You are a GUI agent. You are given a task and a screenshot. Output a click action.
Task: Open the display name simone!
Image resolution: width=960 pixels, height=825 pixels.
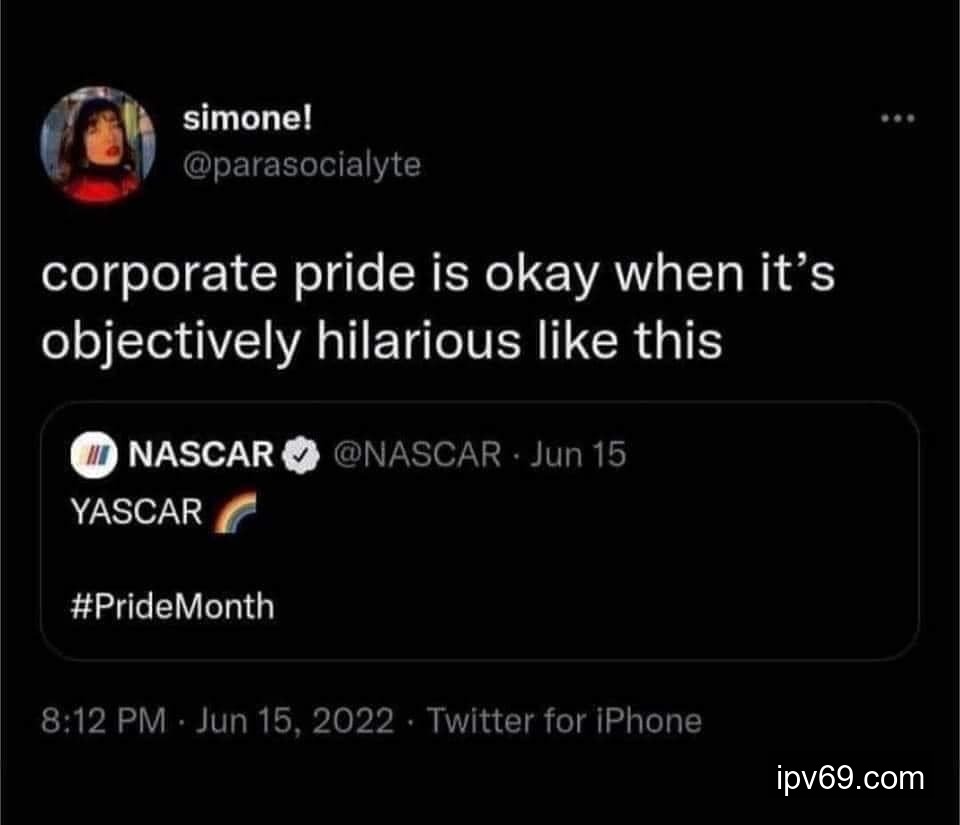pyautogui.click(x=248, y=120)
